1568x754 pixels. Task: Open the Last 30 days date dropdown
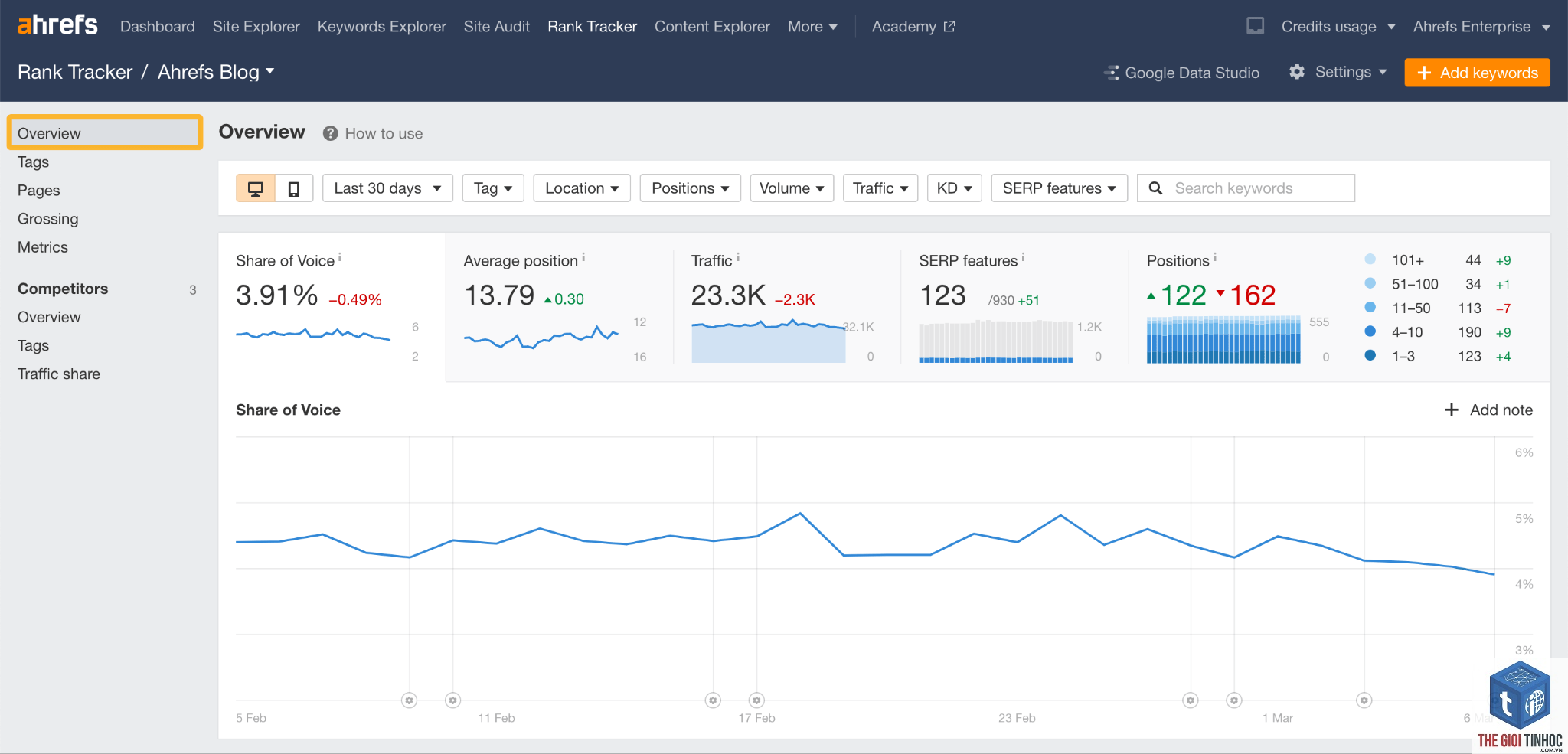point(387,188)
